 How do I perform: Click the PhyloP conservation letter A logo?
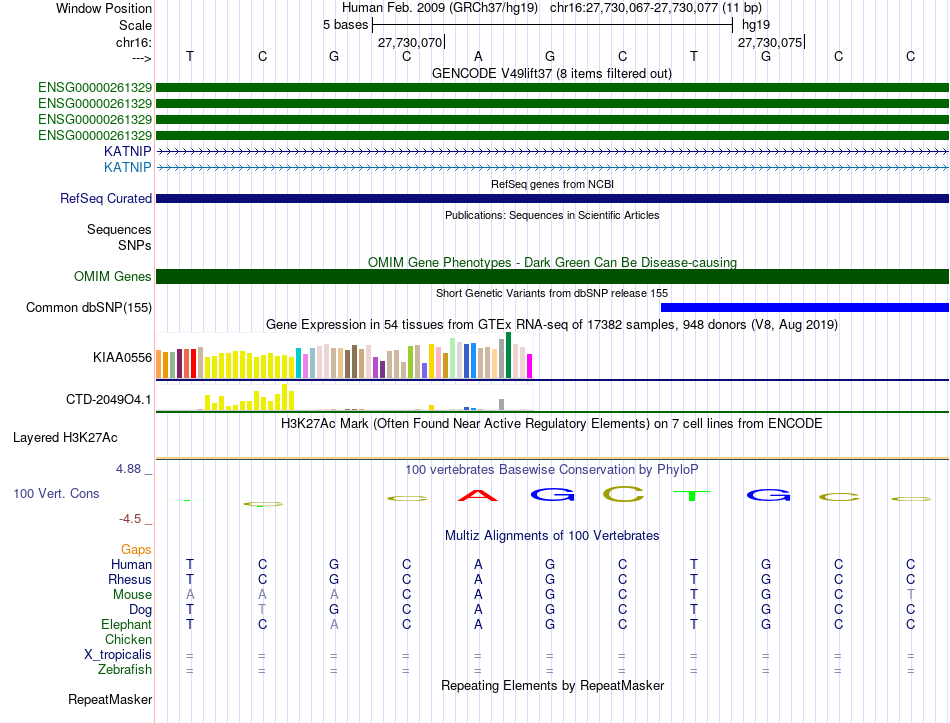[x=478, y=495]
